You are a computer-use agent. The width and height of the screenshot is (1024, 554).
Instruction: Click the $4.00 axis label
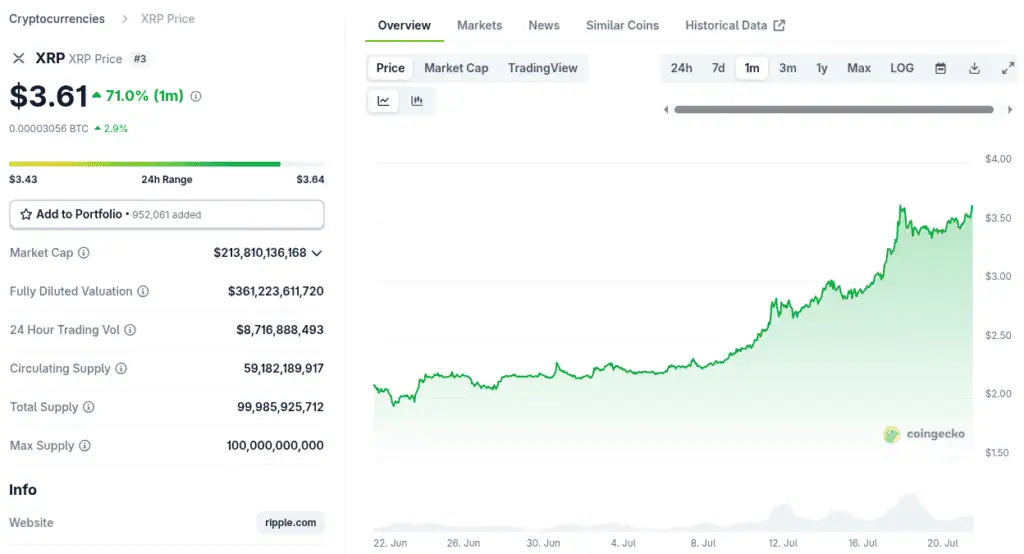pyautogui.click(x=998, y=159)
